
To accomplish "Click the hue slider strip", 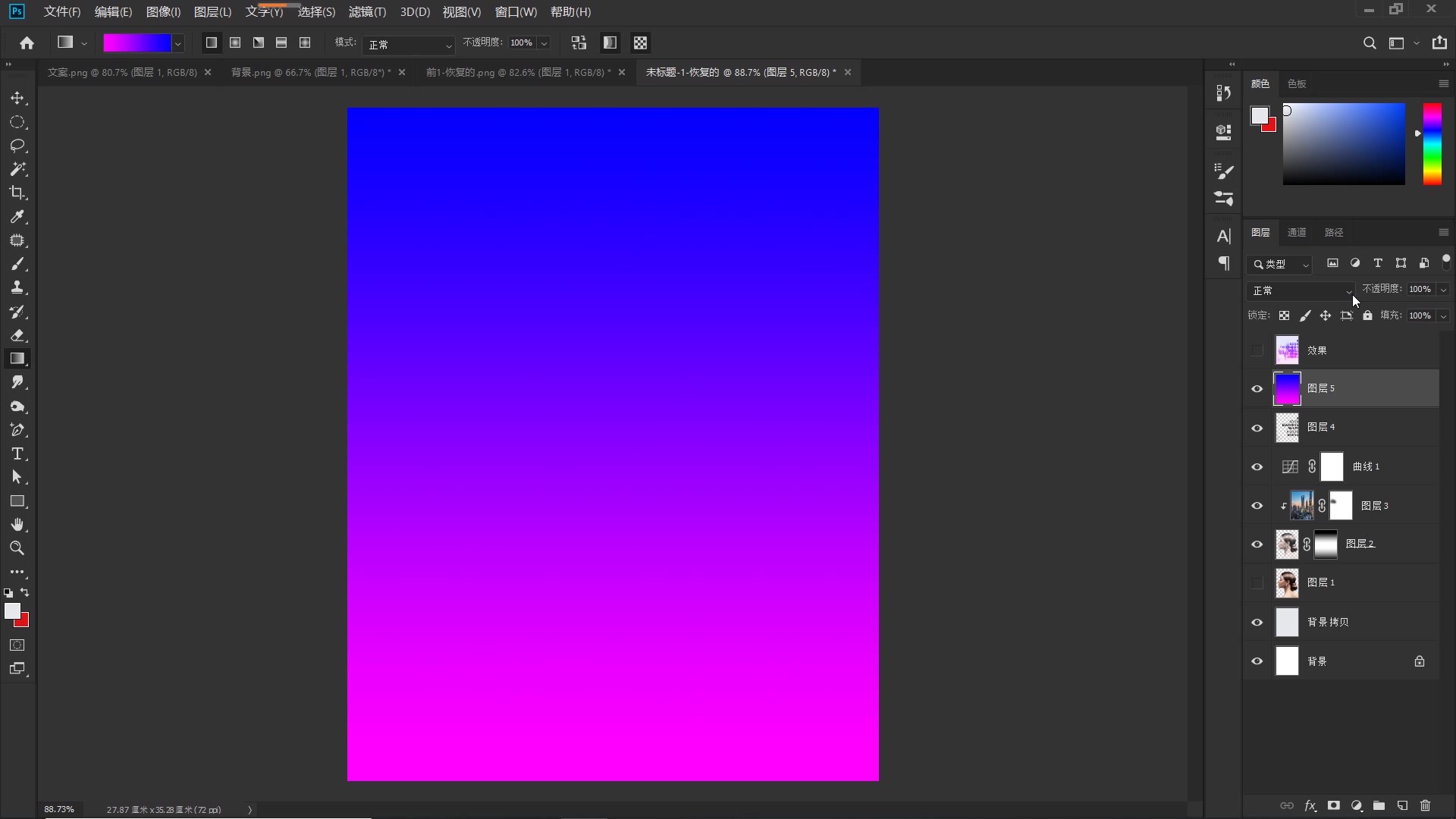I will tap(1432, 144).
